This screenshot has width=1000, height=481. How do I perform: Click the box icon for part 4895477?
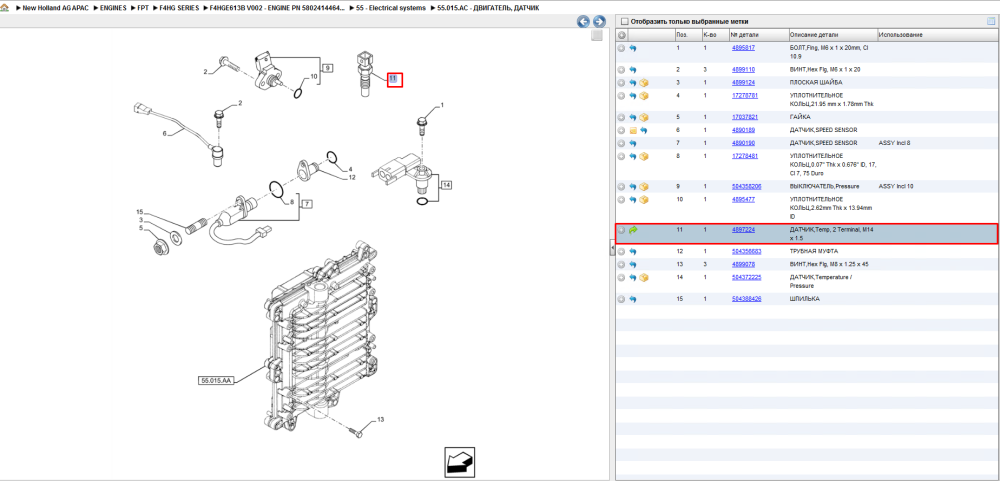pyautogui.click(x=644, y=200)
